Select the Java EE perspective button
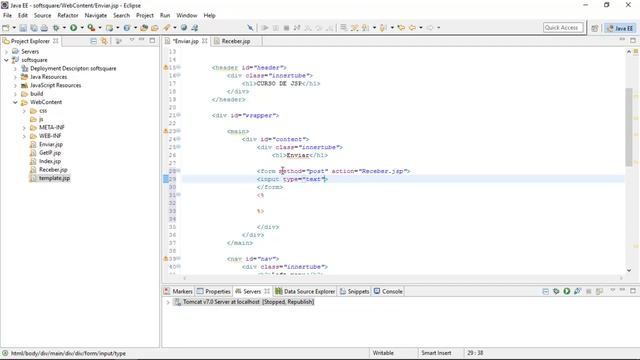640x360 pixels. (x=620, y=28)
